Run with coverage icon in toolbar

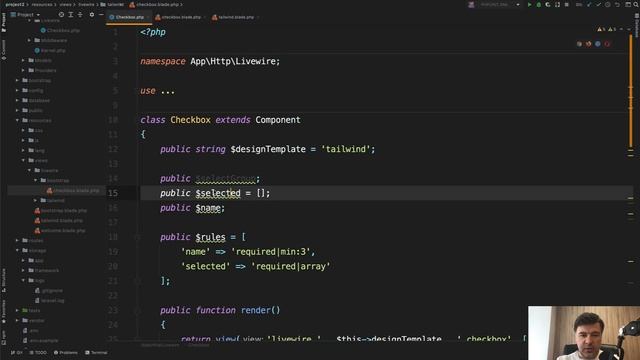tap(548, 4)
